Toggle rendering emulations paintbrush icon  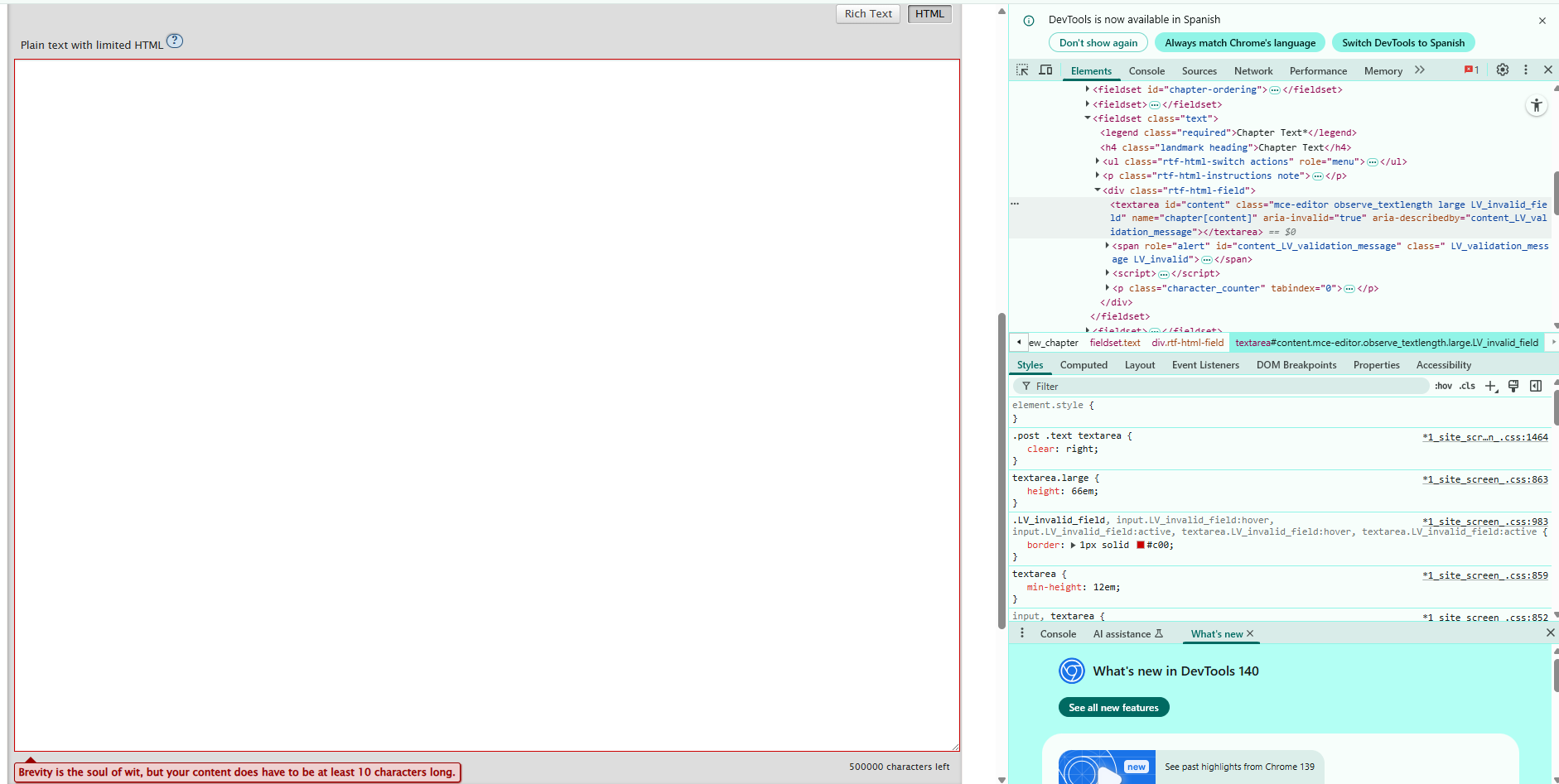(1513, 387)
